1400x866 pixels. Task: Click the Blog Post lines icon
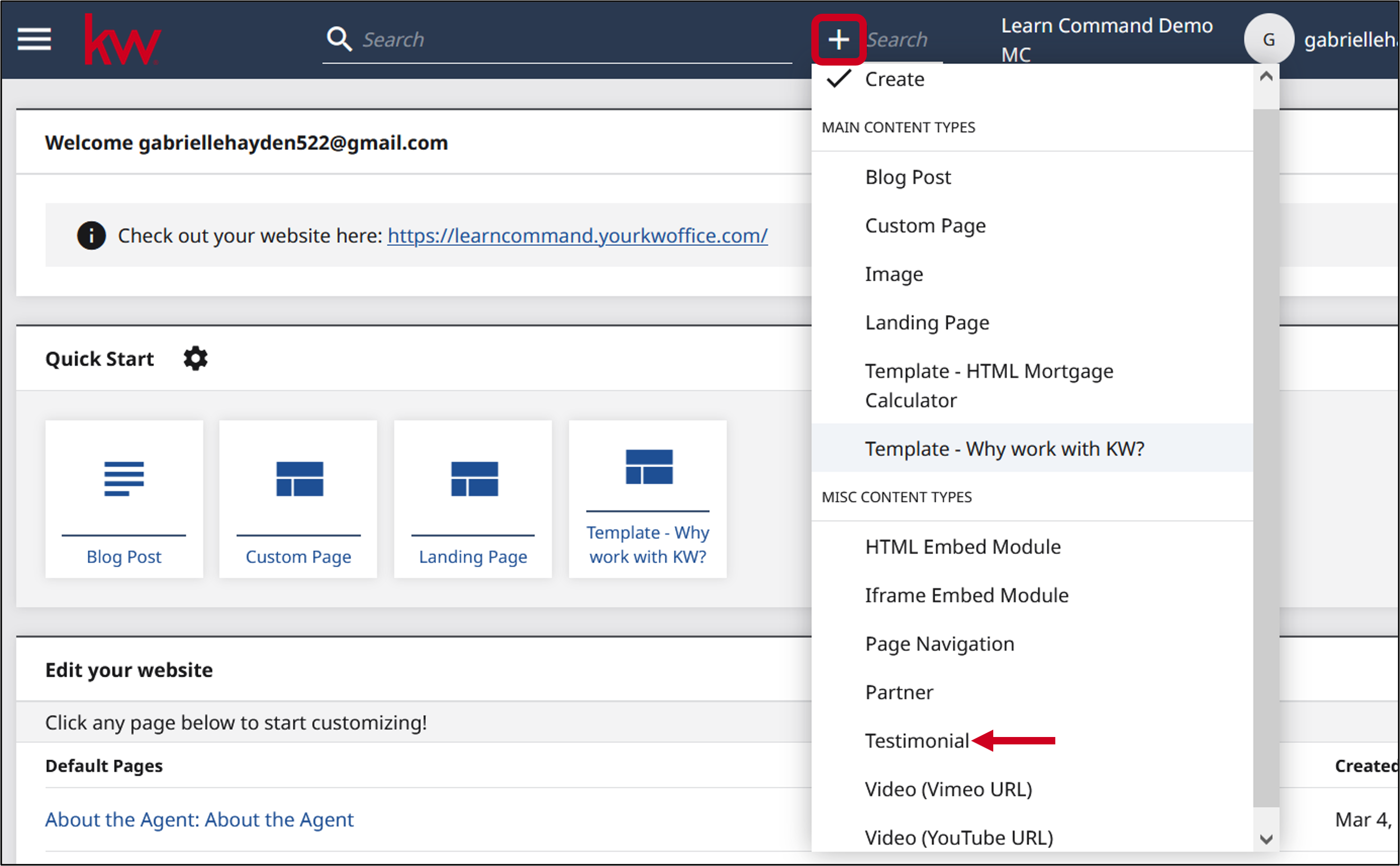124,478
